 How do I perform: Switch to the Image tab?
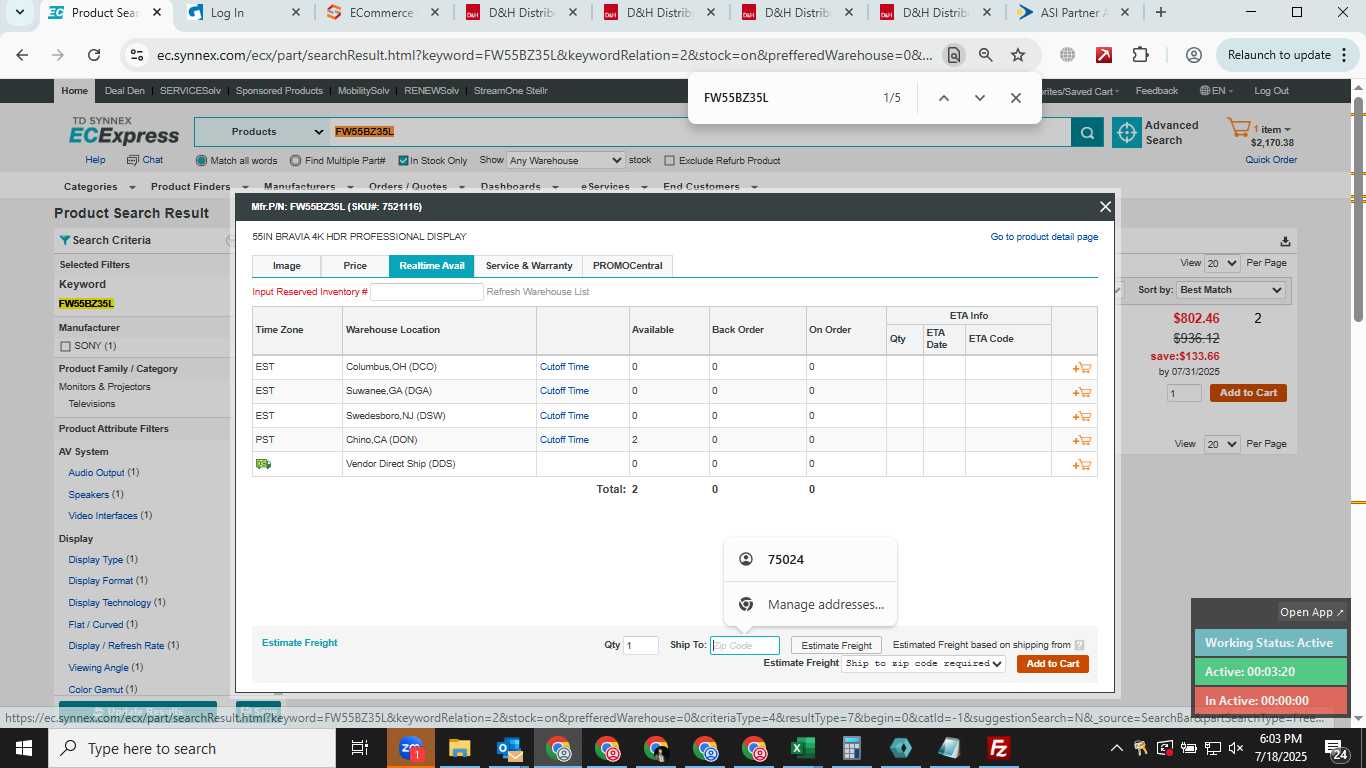point(287,266)
